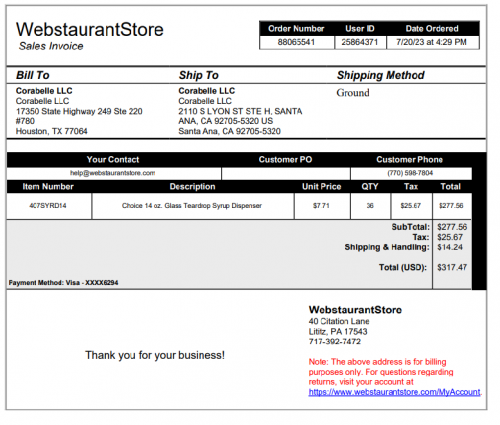Click the 'User ID' header cell
Viewport: 500px width, 425px height.
(x=360, y=29)
